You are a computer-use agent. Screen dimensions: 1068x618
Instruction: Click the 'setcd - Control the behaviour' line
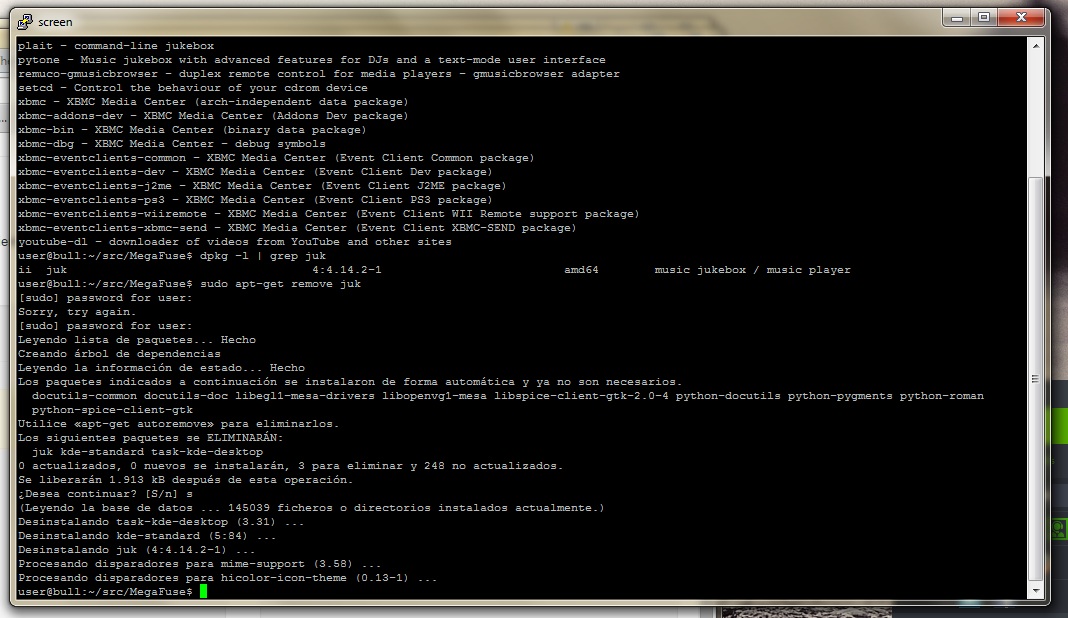(x=193, y=88)
